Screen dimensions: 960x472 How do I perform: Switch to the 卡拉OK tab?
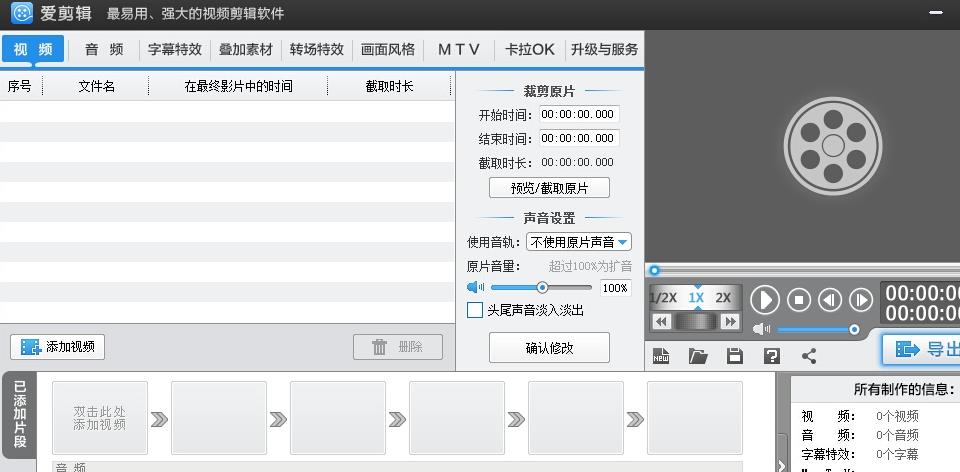(x=530, y=50)
